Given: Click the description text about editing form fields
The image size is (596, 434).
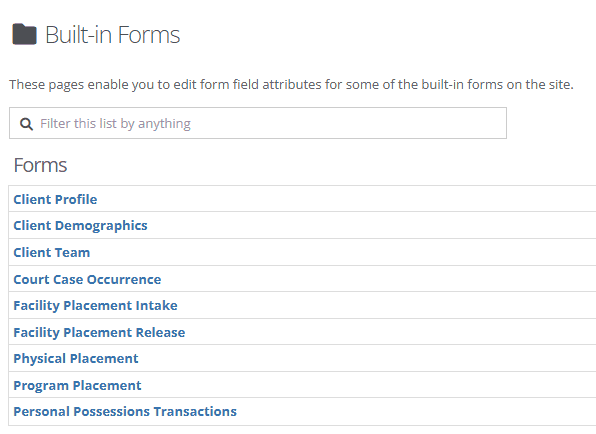Looking at the screenshot, I should coord(291,84).
